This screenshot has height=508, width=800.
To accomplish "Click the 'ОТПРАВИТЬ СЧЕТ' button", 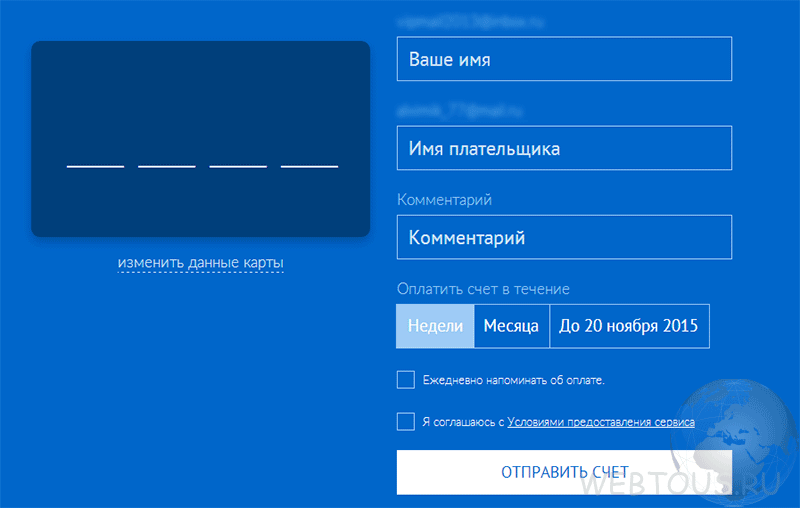I will [x=564, y=472].
